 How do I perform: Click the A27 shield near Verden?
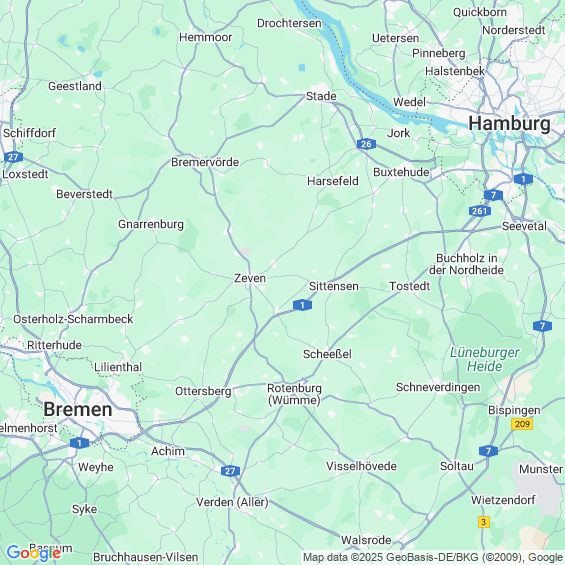point(230,471)
